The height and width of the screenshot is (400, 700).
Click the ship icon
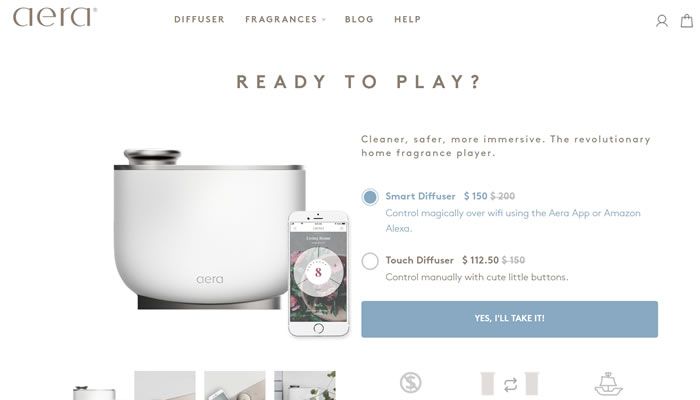tap(608, 384)
